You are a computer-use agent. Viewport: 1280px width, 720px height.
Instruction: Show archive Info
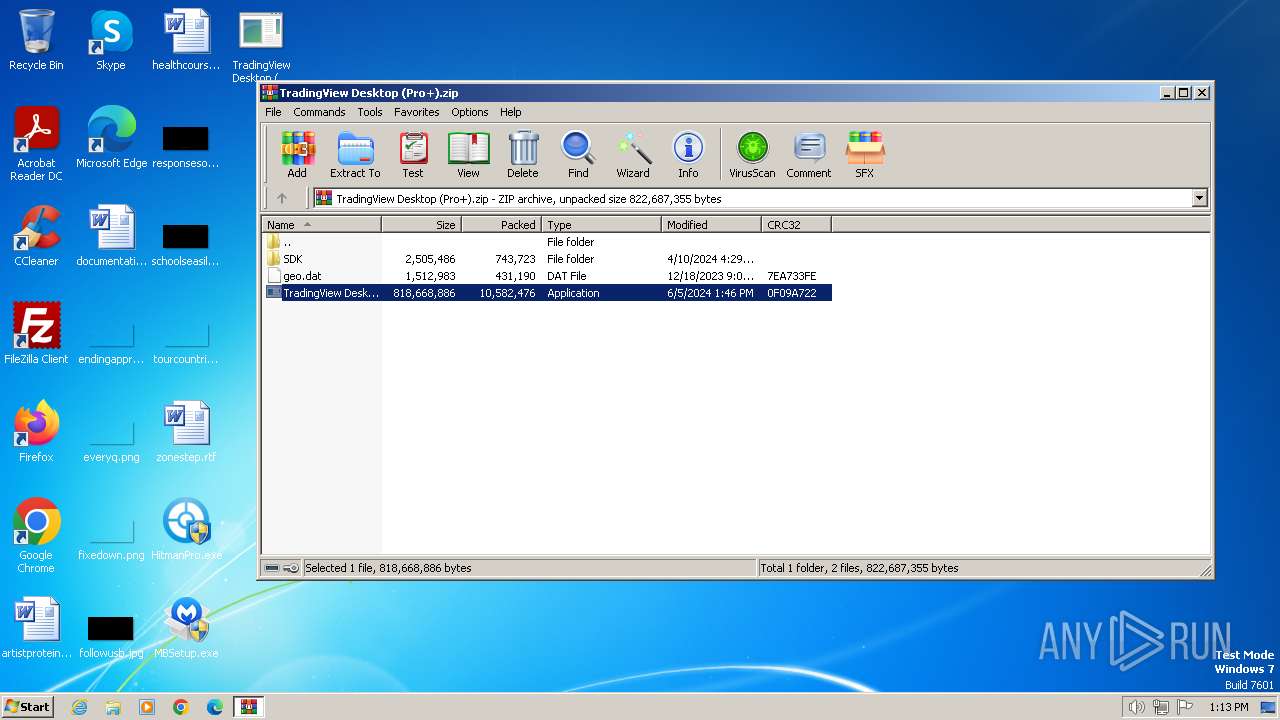688,154
